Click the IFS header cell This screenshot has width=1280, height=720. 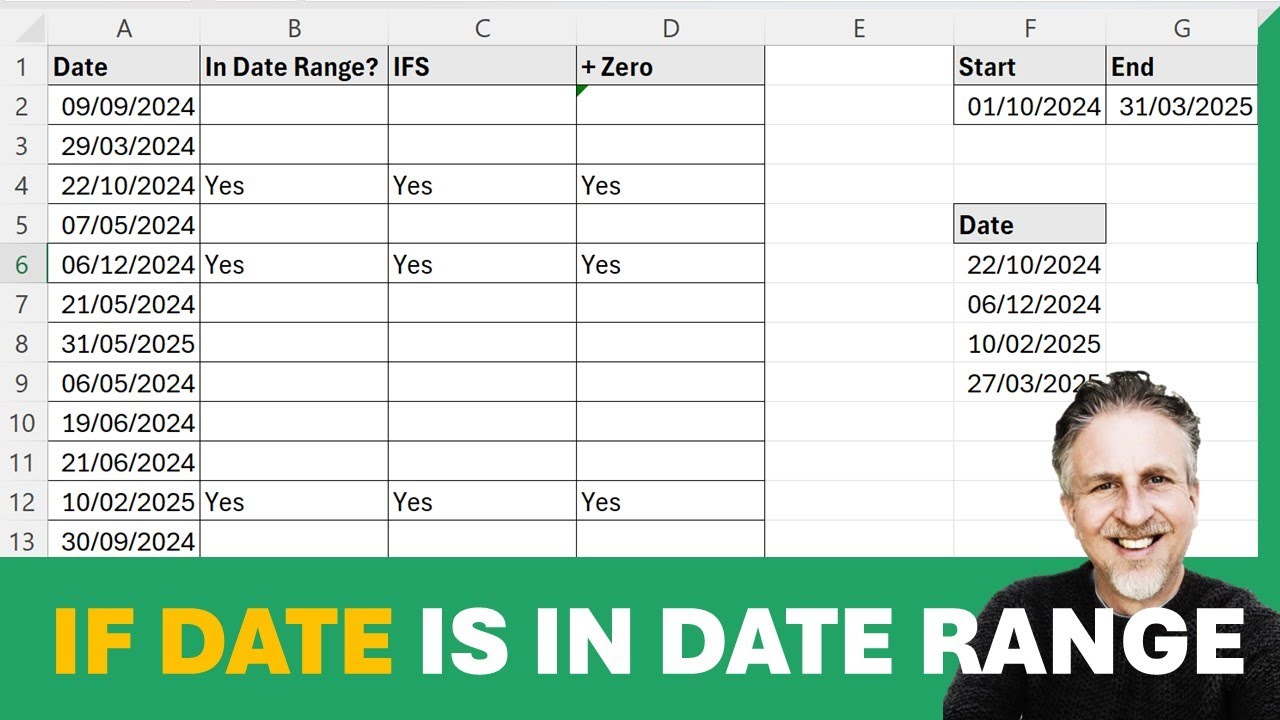tap(482, 67)
